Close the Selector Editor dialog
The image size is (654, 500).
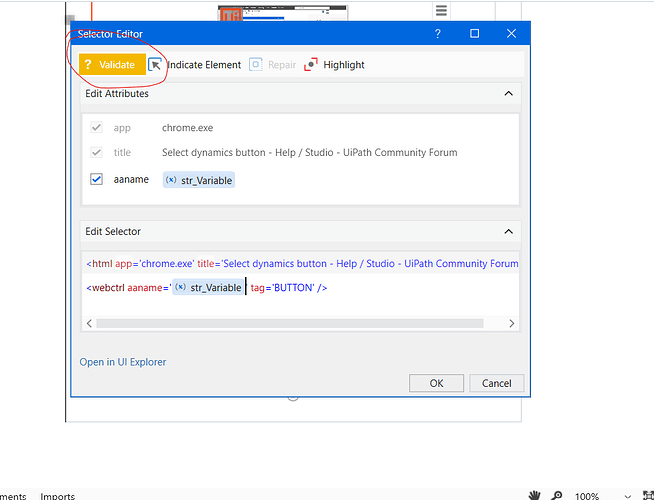511,34
